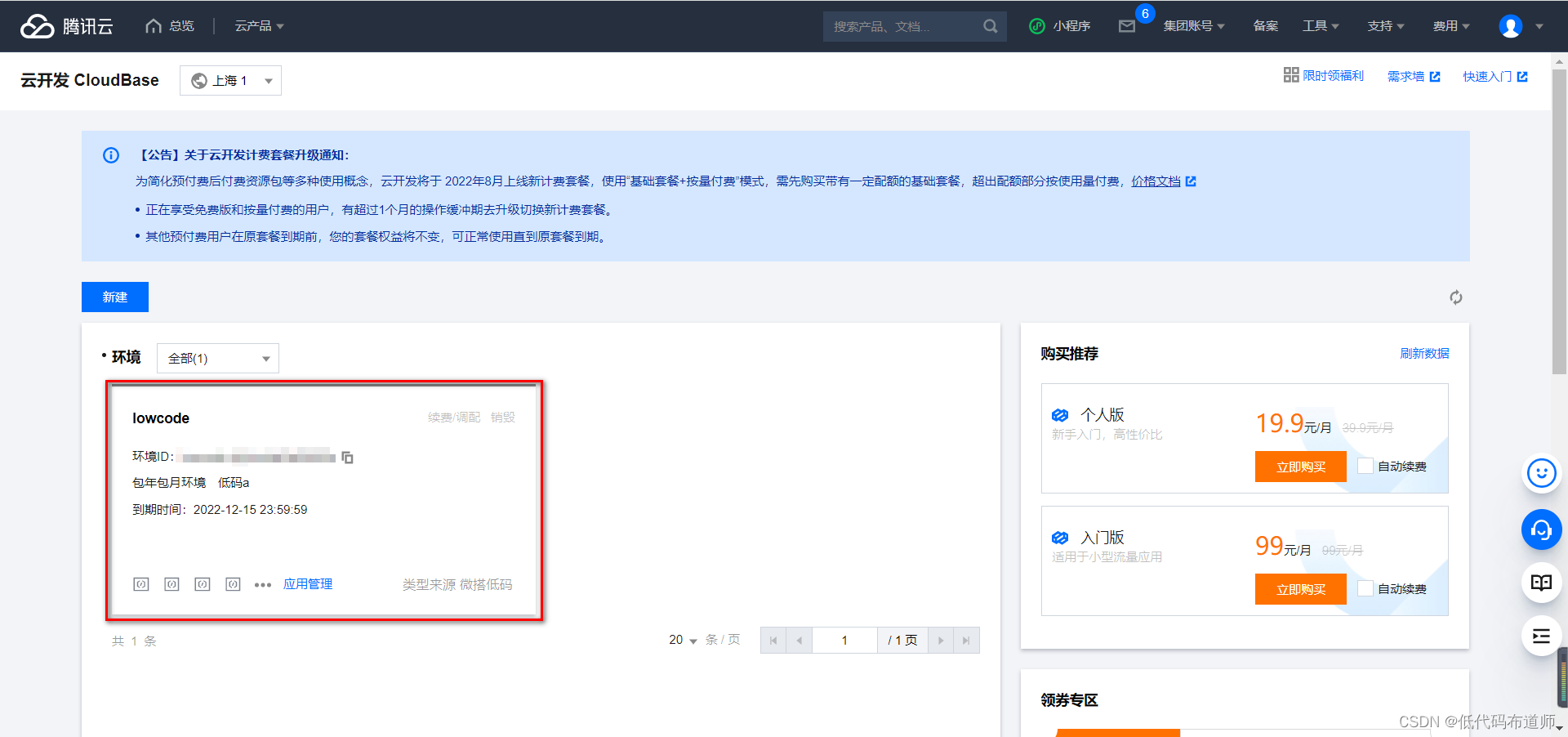This screenshot has width=1568, height=737.
Task: Copy the environment ID with copy icon
Action: click(x=347, y=458)
